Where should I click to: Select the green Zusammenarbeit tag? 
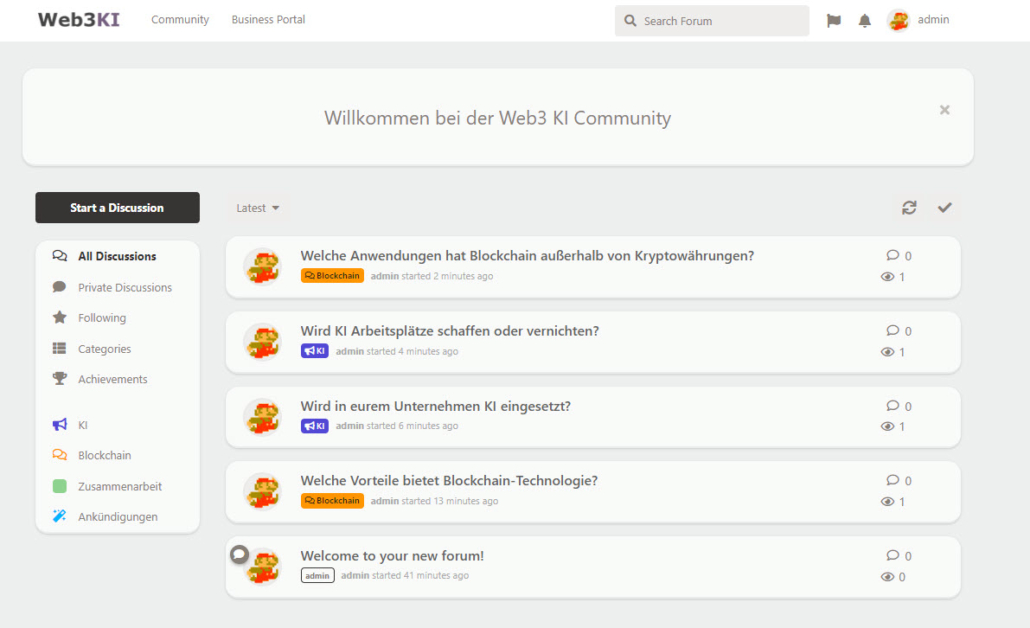tap(107, 486)
